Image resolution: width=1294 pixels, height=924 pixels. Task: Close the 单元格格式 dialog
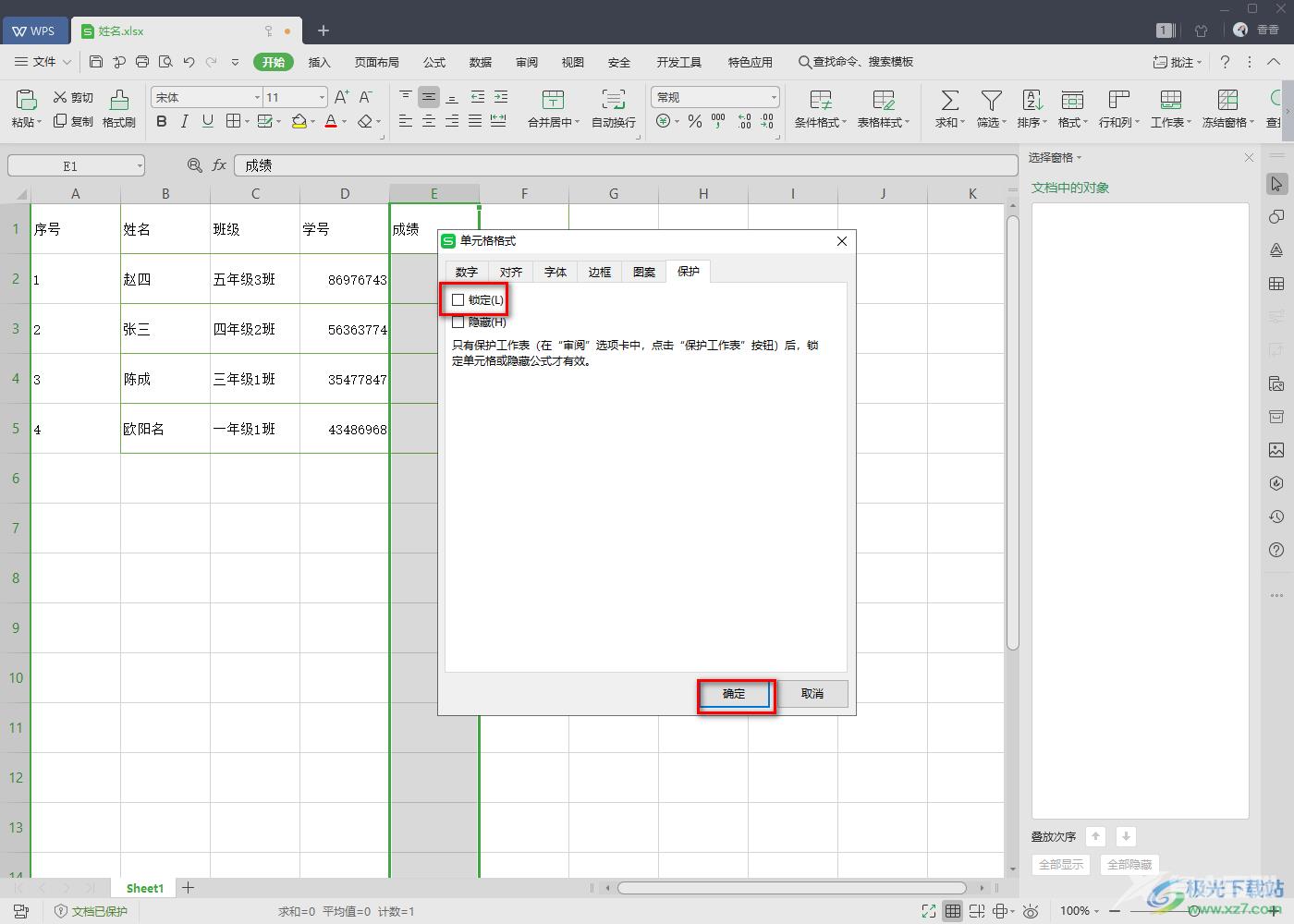coord(841,241)
